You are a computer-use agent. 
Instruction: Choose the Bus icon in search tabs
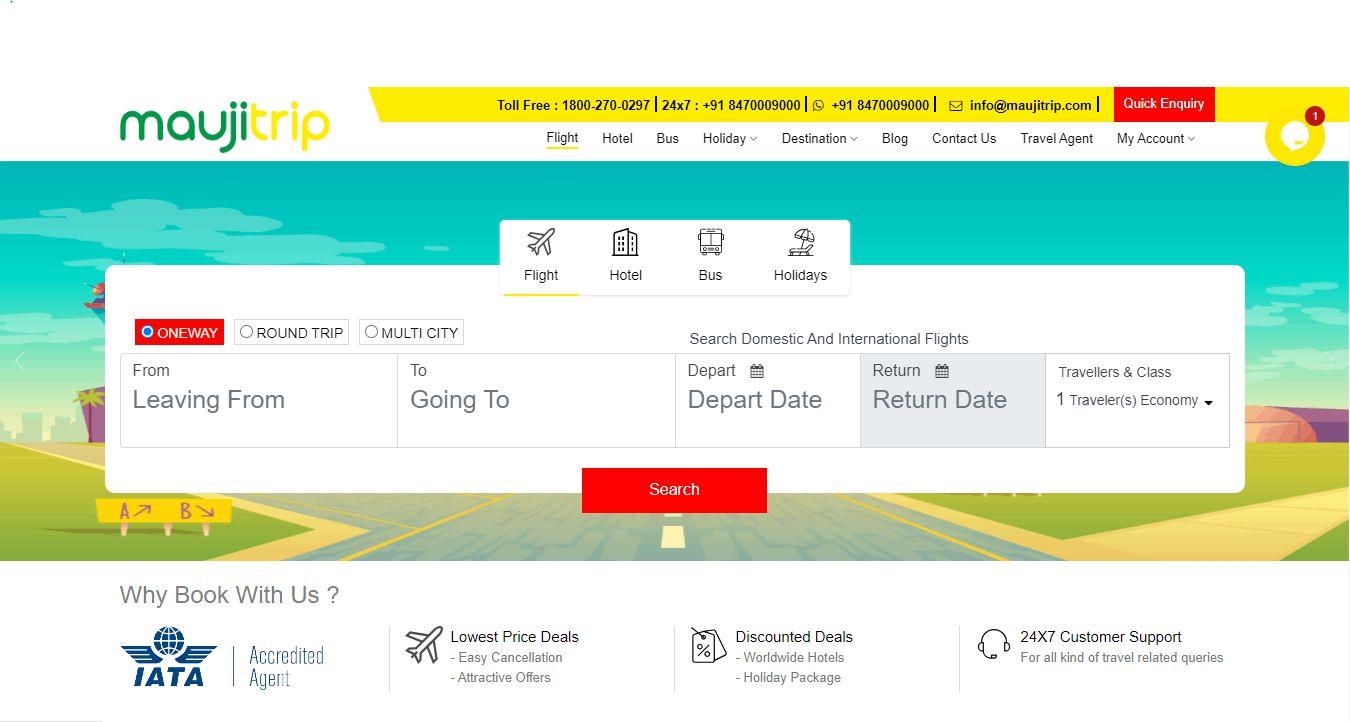[710, 243]
